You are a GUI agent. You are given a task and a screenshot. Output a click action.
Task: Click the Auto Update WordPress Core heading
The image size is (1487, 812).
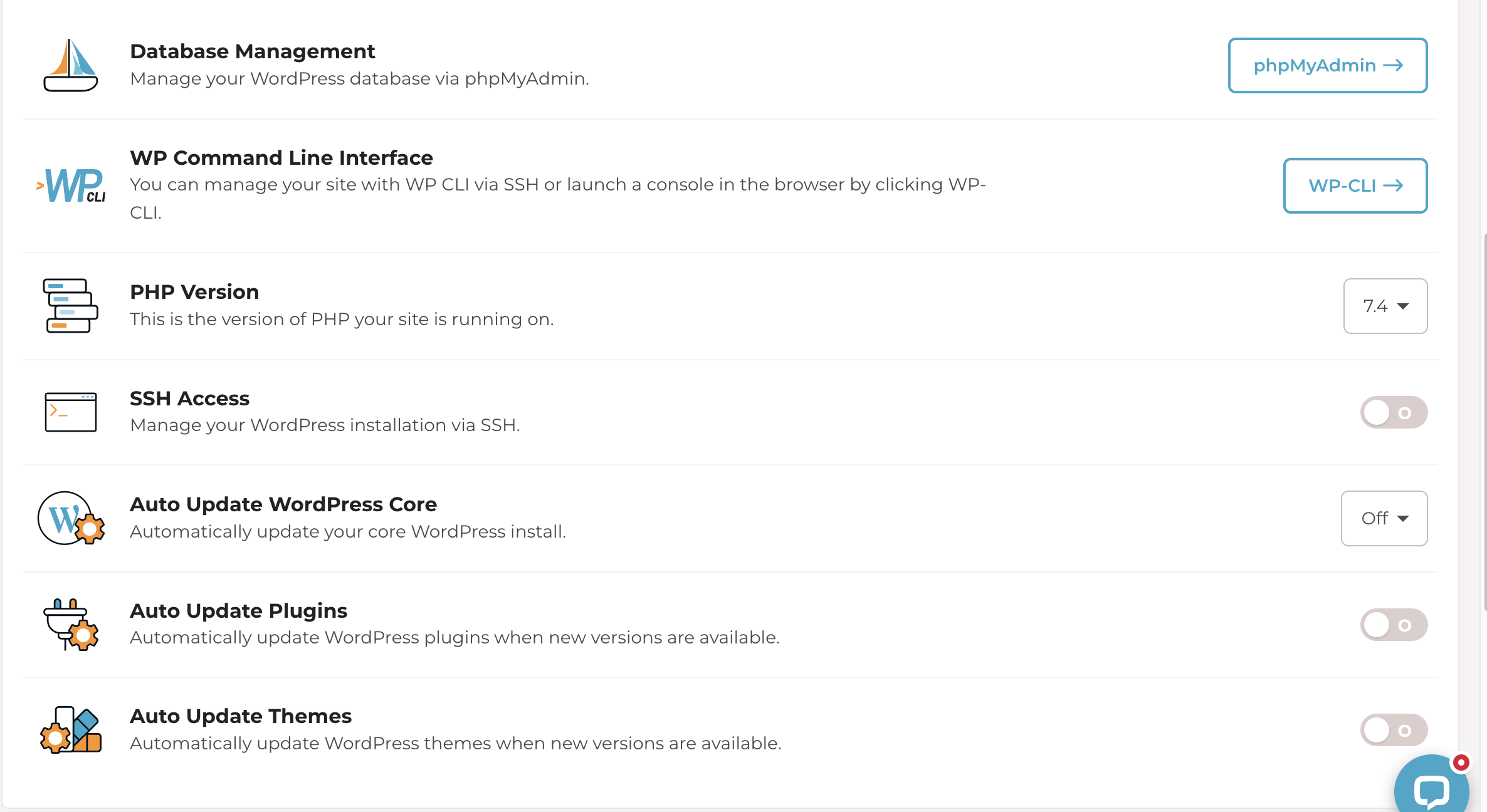[x=283, y=504]
